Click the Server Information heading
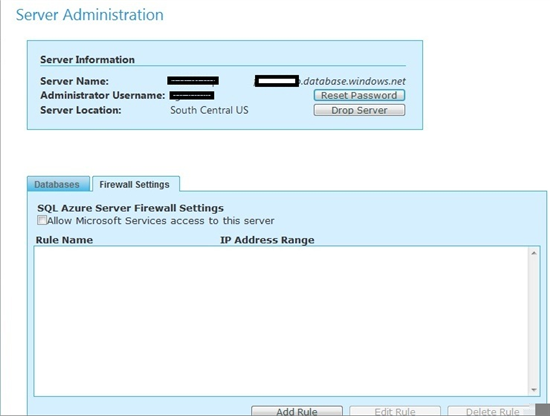The height and width of the screenshot is (416, 550). point(87,60)
